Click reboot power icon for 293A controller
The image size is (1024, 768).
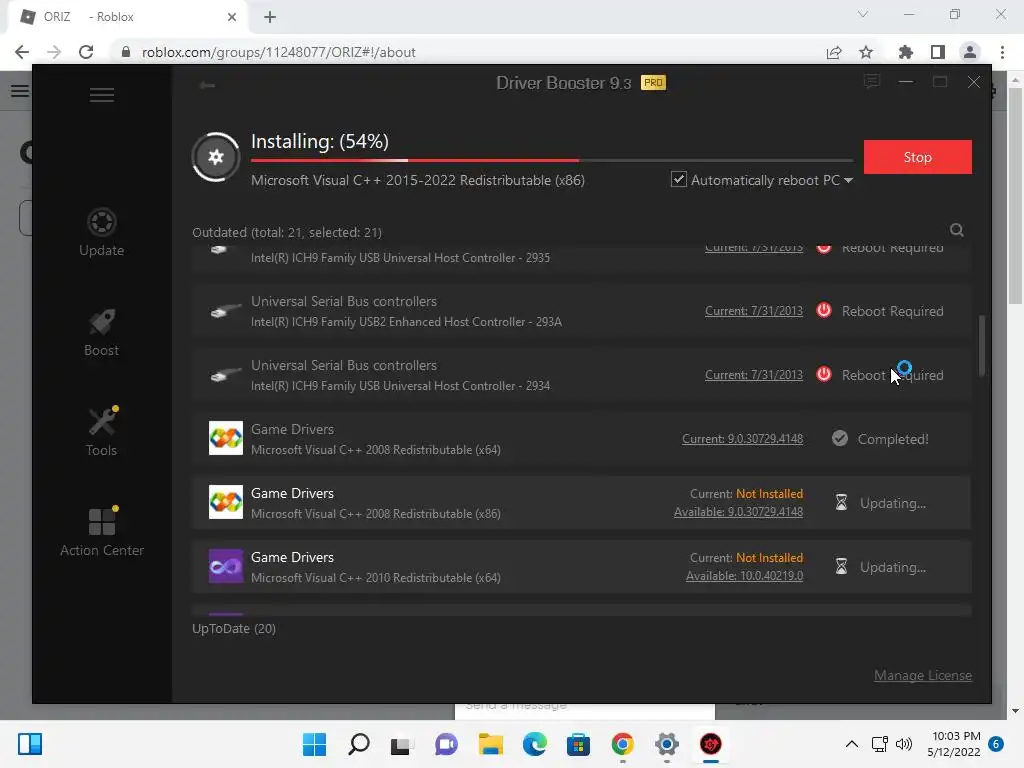coord(824,310)
